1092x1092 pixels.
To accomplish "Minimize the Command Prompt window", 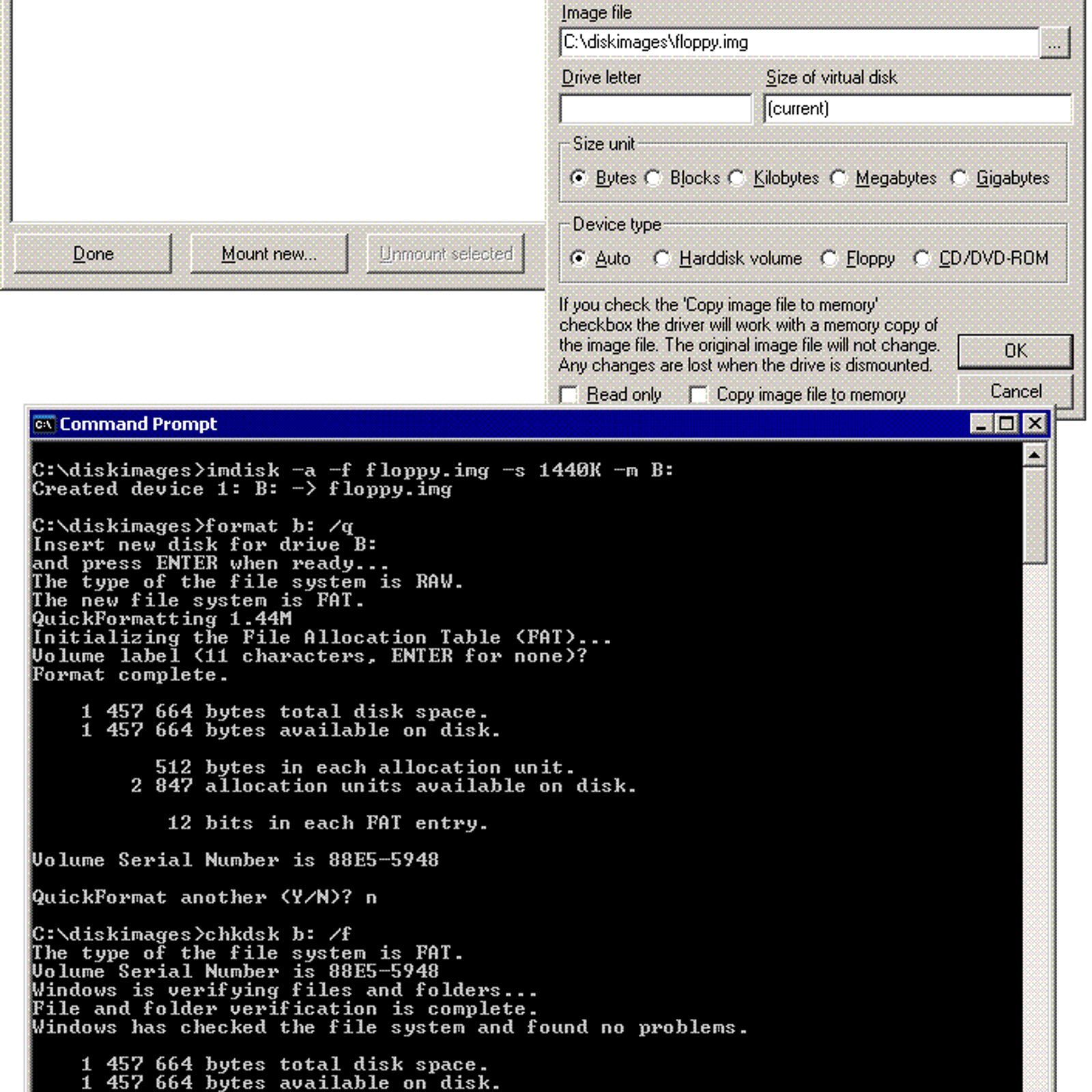I will (981, 424).
